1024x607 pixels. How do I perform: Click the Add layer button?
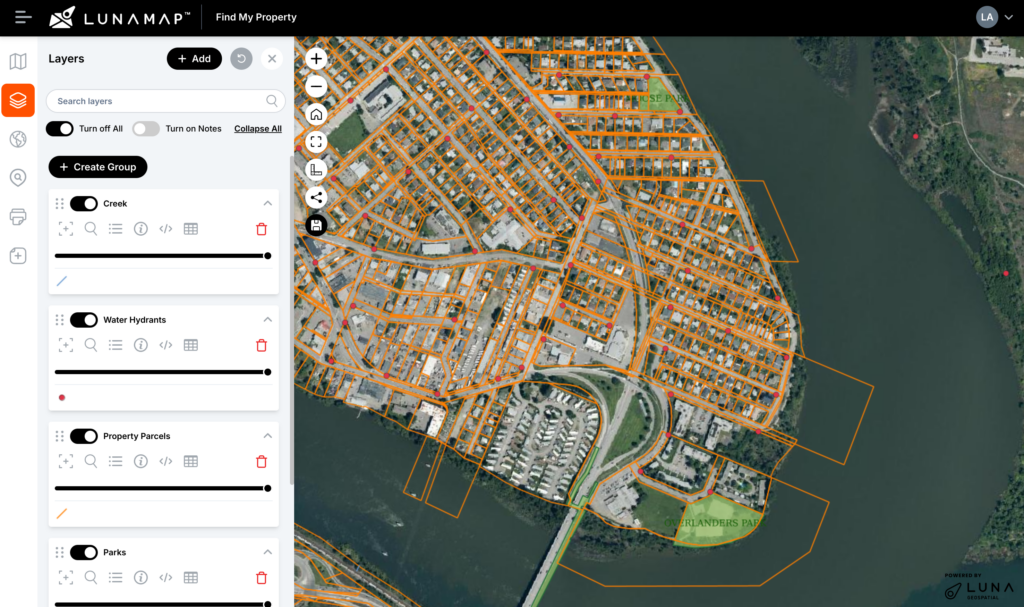point(194,59)
